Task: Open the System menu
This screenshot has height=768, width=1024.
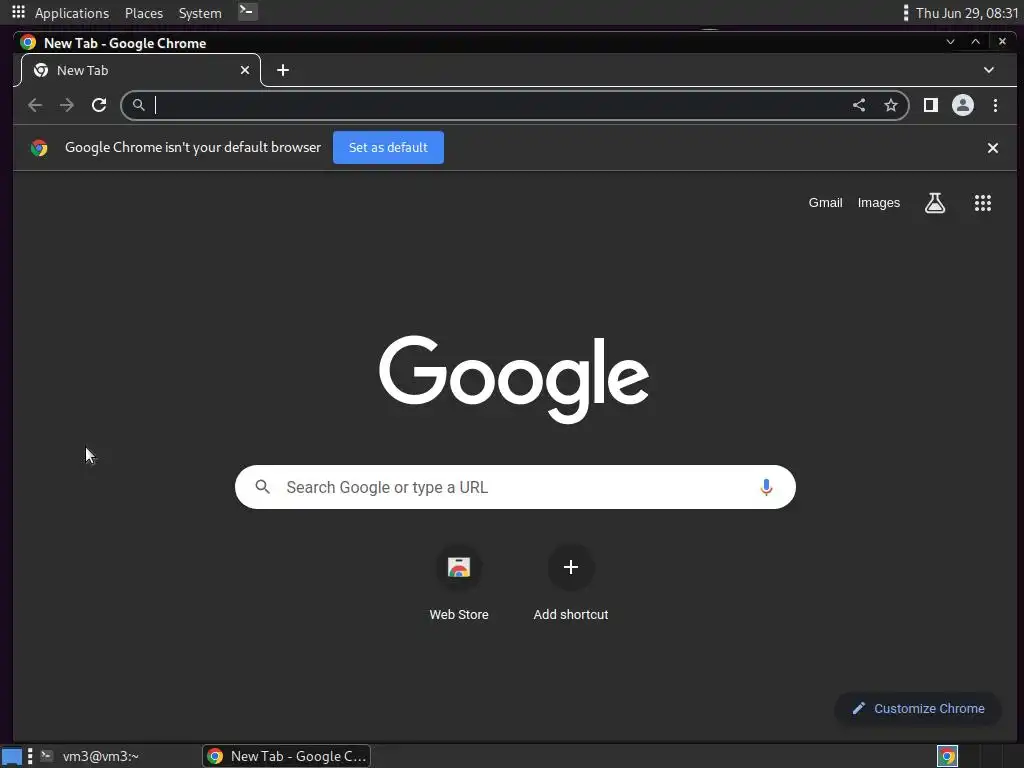Action: point(200,13)
